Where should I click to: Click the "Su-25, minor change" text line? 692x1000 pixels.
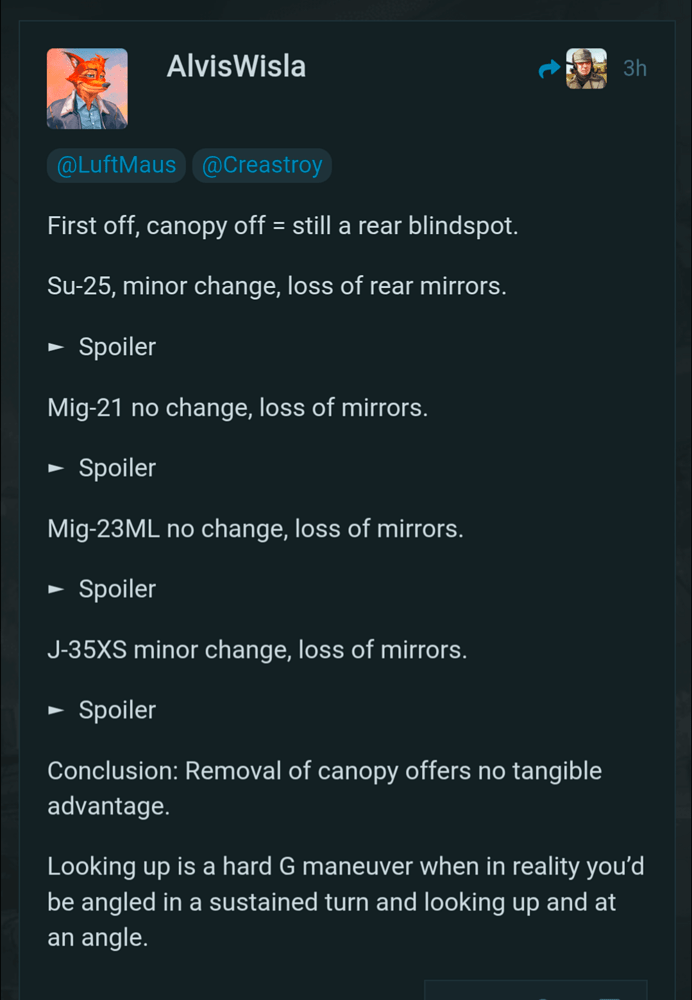[x=277, y=287]
